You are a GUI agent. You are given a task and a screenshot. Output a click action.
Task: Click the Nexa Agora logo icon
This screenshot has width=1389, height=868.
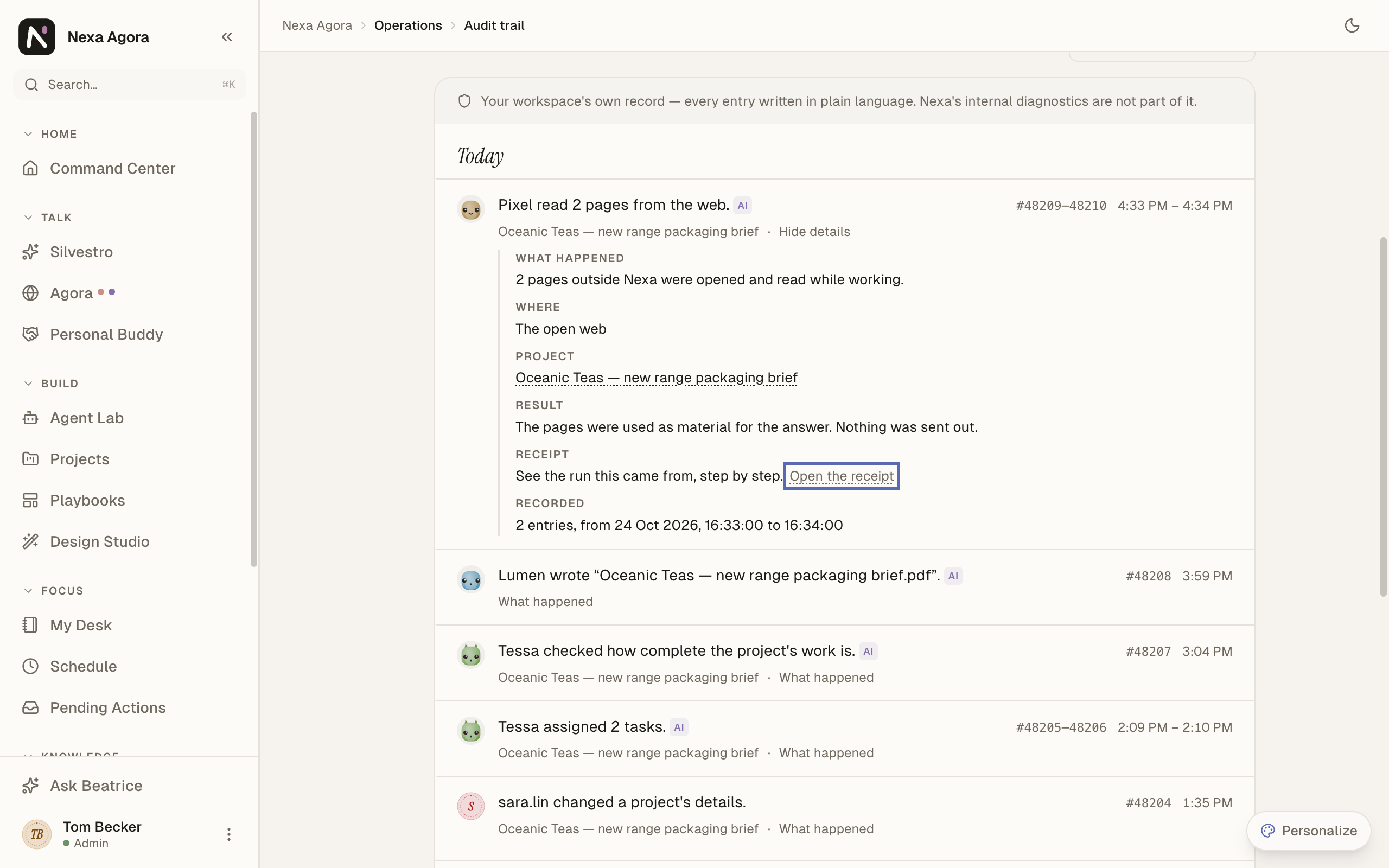tap(37, 37)
